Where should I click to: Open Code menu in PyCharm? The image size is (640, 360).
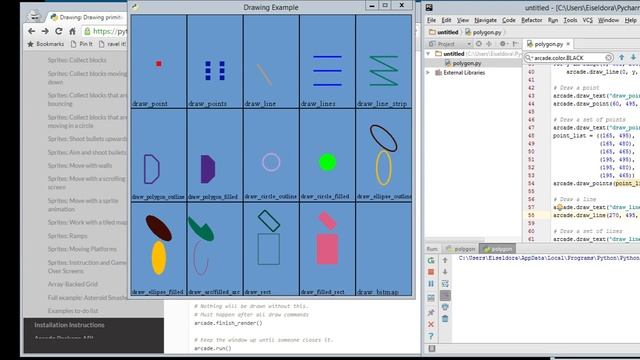click(x=509, y=20)
